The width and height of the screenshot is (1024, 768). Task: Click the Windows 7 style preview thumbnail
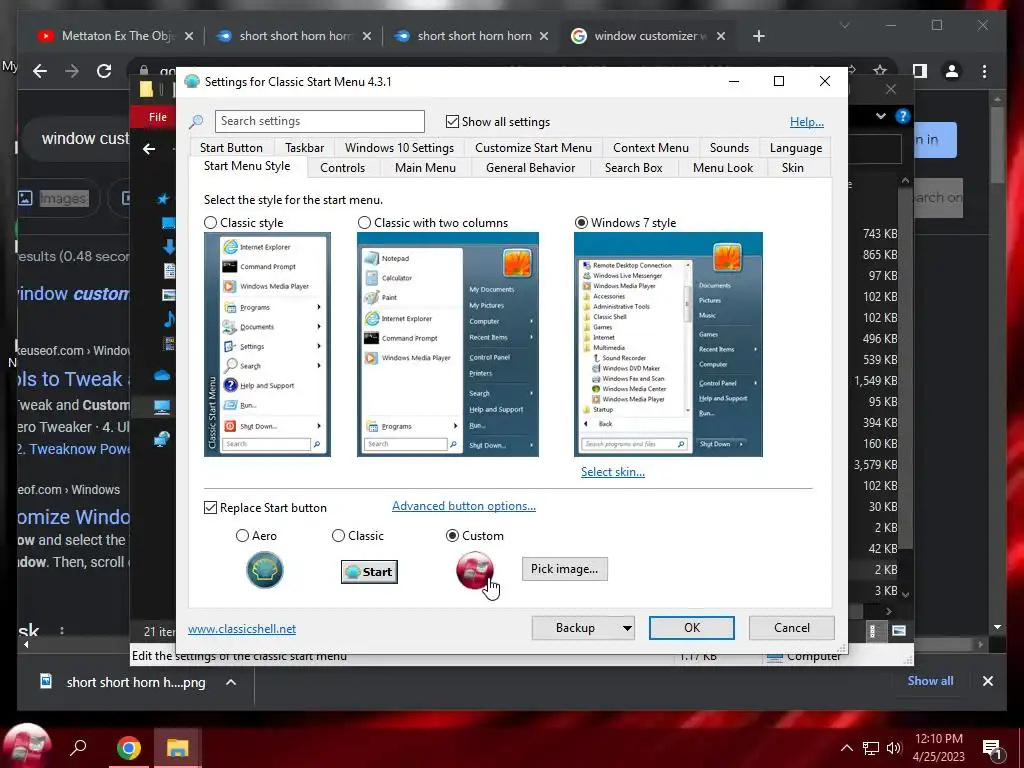pos(668,344)
